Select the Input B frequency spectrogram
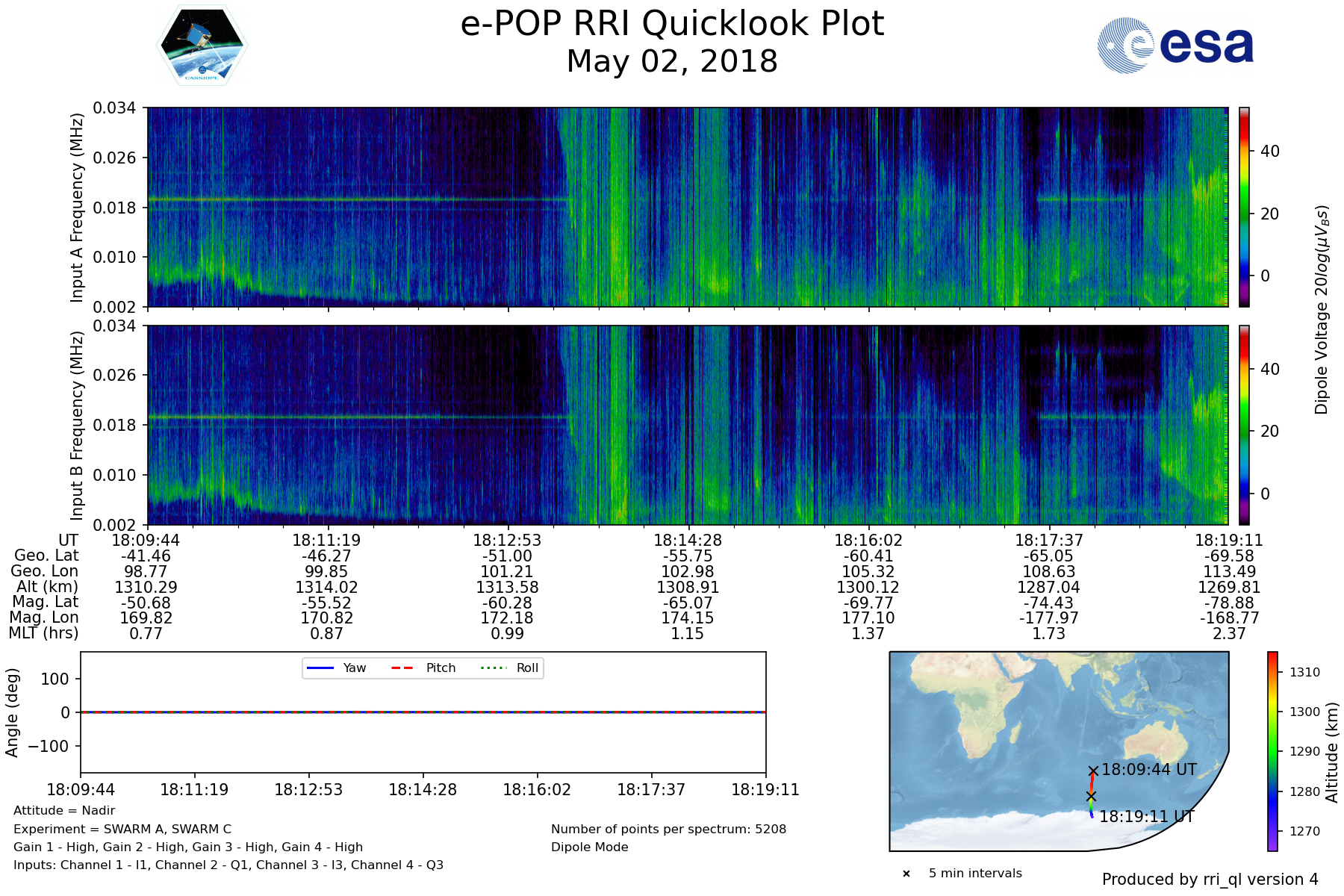 [x=687, y=425]
